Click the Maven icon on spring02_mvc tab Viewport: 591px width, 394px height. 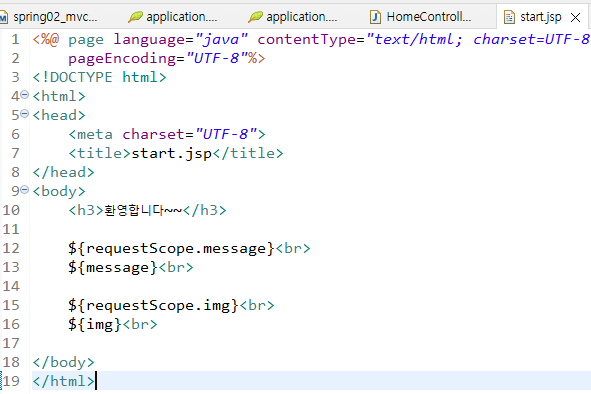3,17
